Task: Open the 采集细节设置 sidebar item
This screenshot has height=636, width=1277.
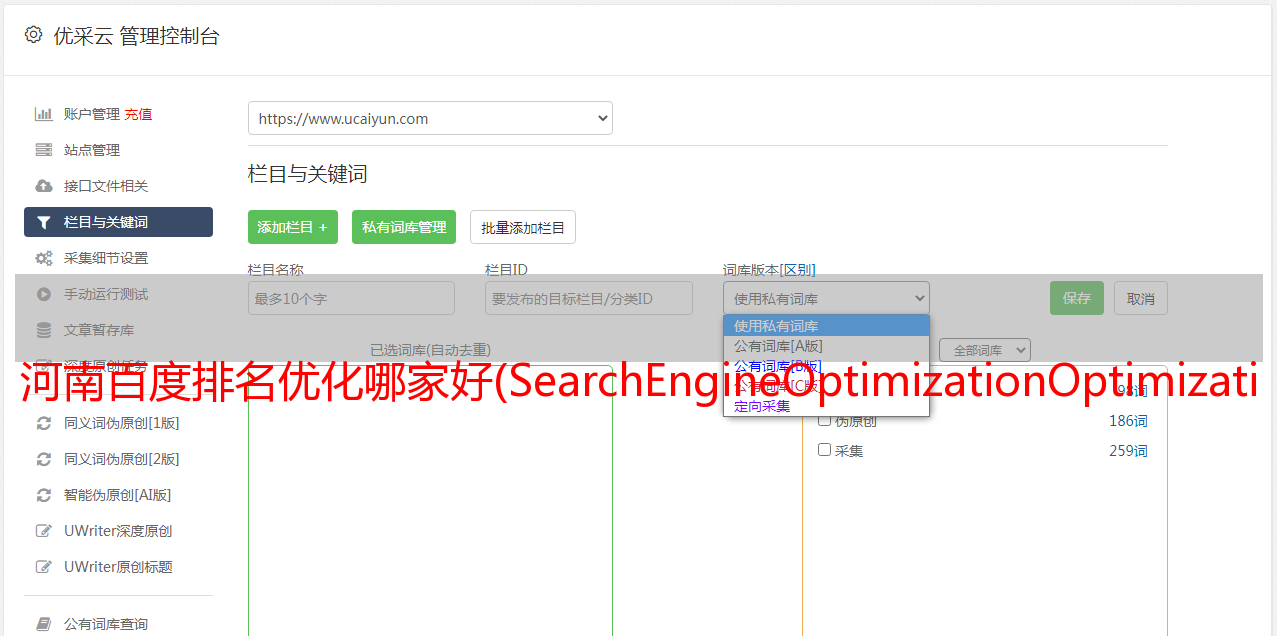Action: pos(118,258)
